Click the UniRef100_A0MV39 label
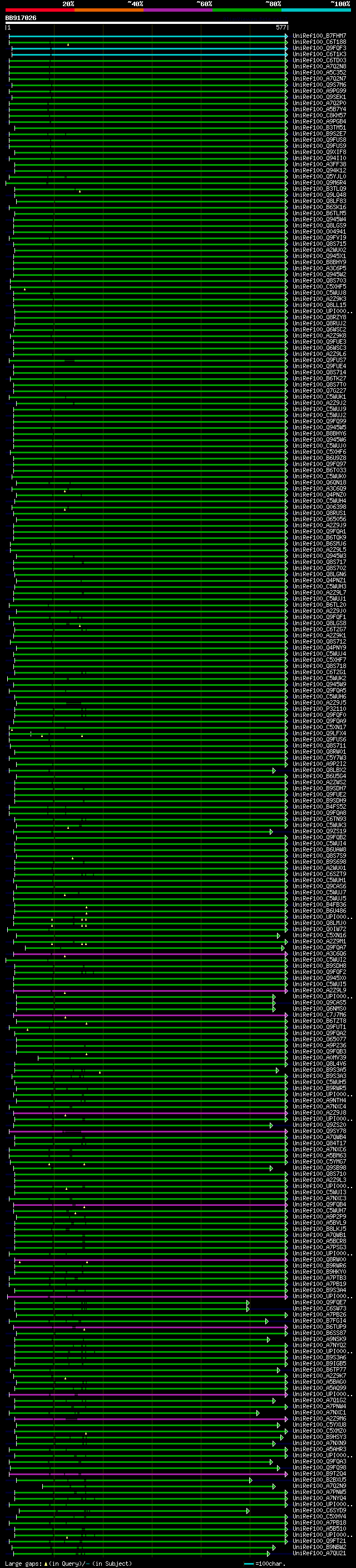The image size is (356, 1568). 319,1057
